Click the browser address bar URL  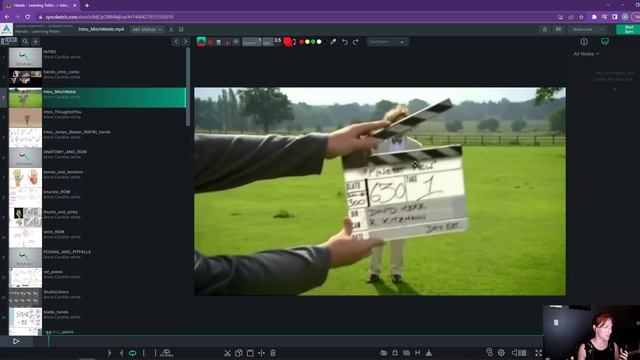[109, 17]
